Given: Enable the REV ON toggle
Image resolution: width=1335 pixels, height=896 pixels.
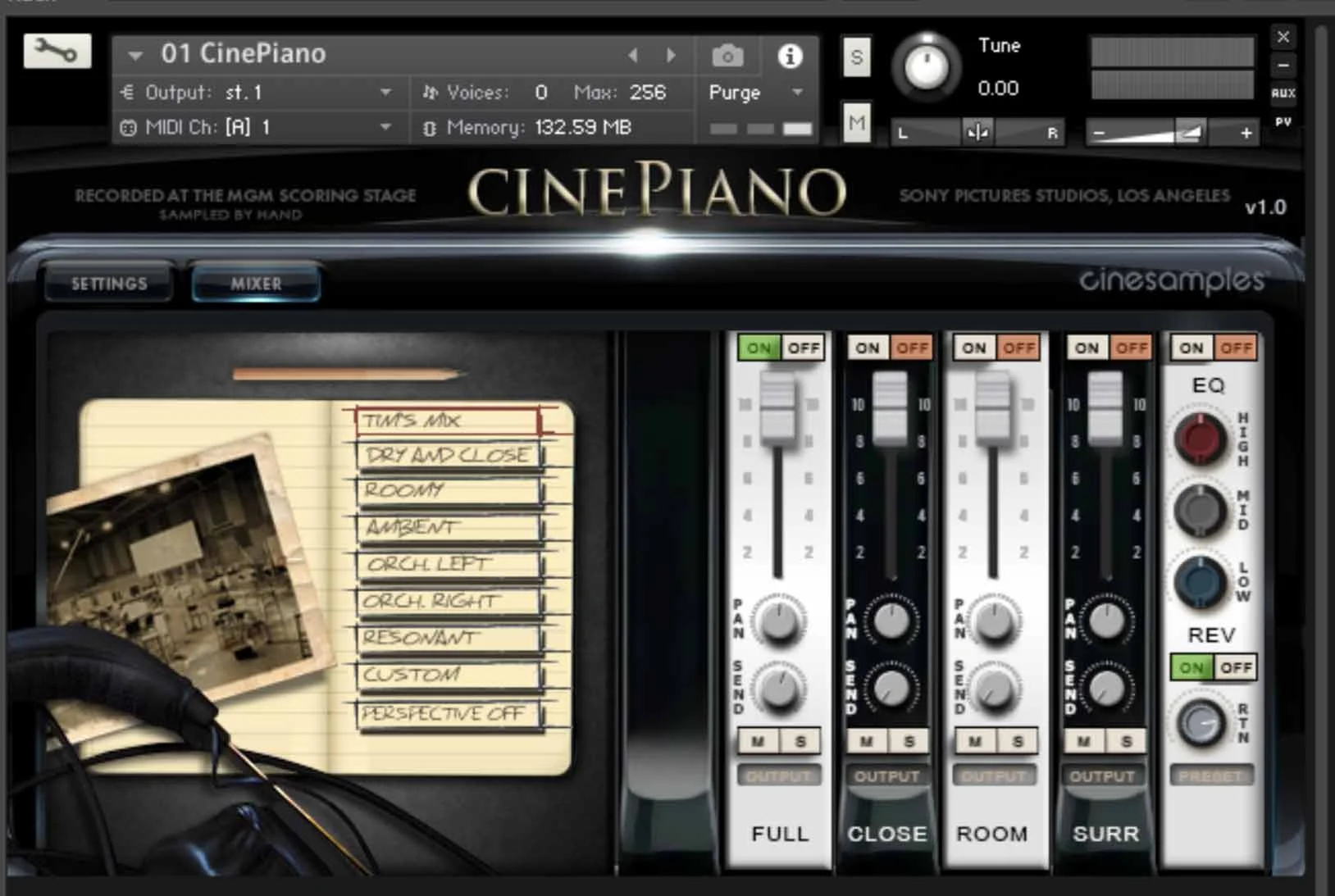Looking at the screenshot, I should point(1190,667).
